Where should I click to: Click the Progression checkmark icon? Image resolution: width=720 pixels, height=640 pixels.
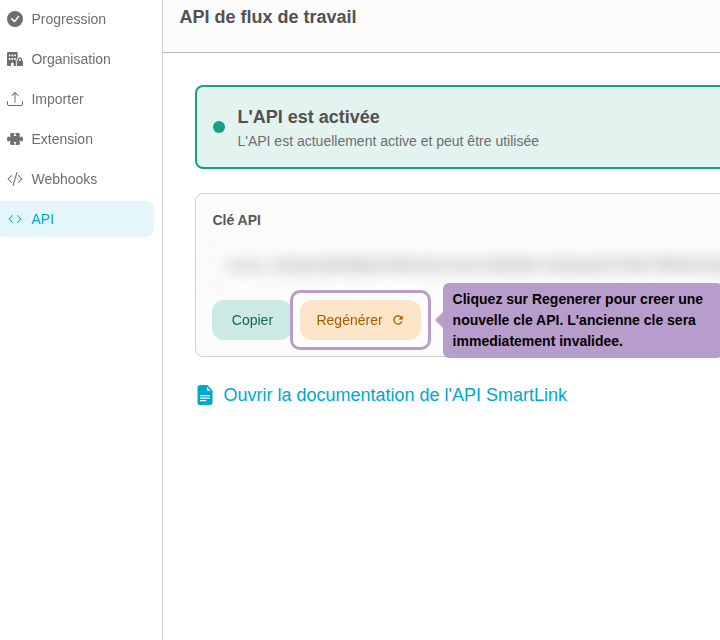[15, 19]
